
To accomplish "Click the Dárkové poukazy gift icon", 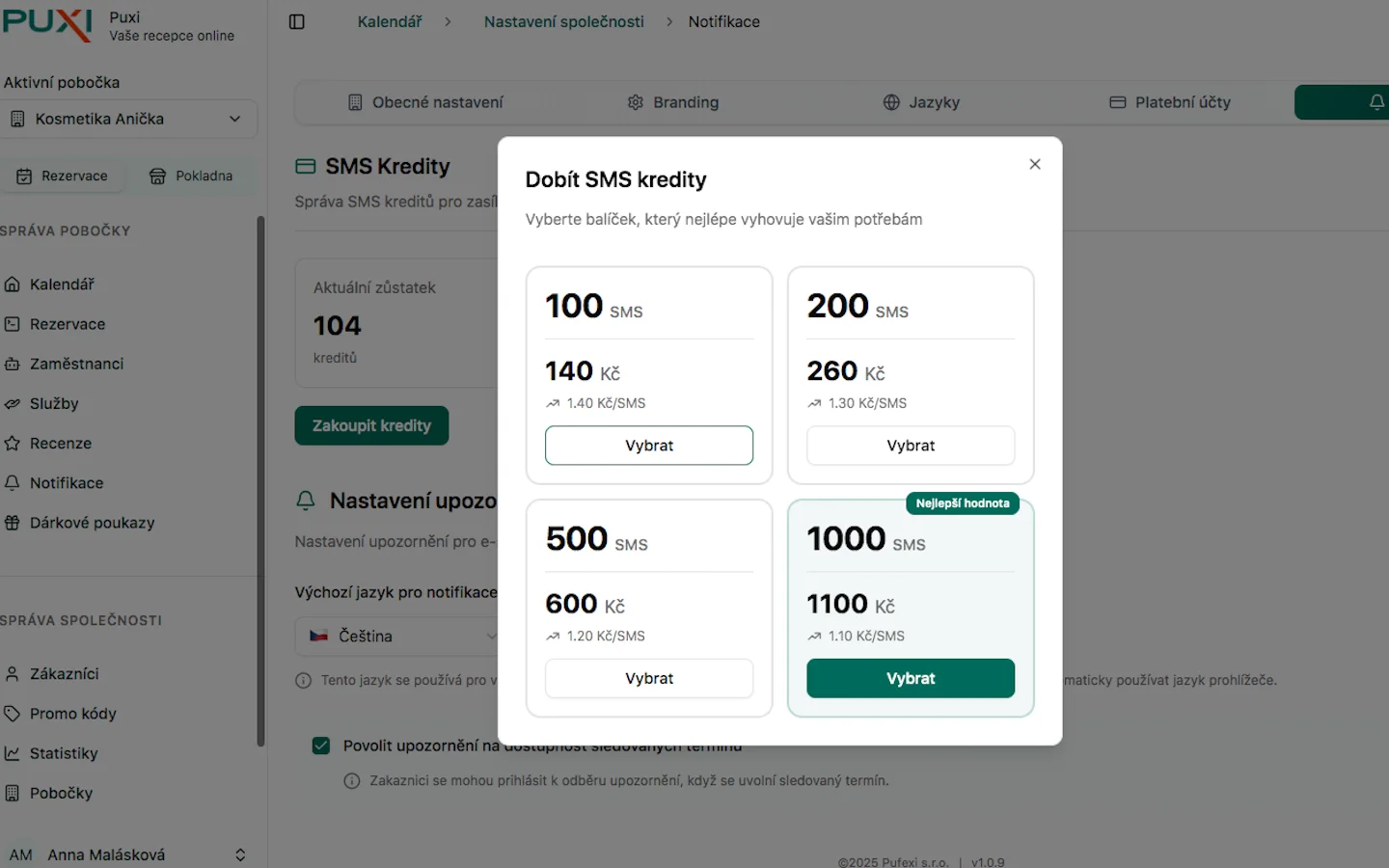I will [x=13, y=523].
